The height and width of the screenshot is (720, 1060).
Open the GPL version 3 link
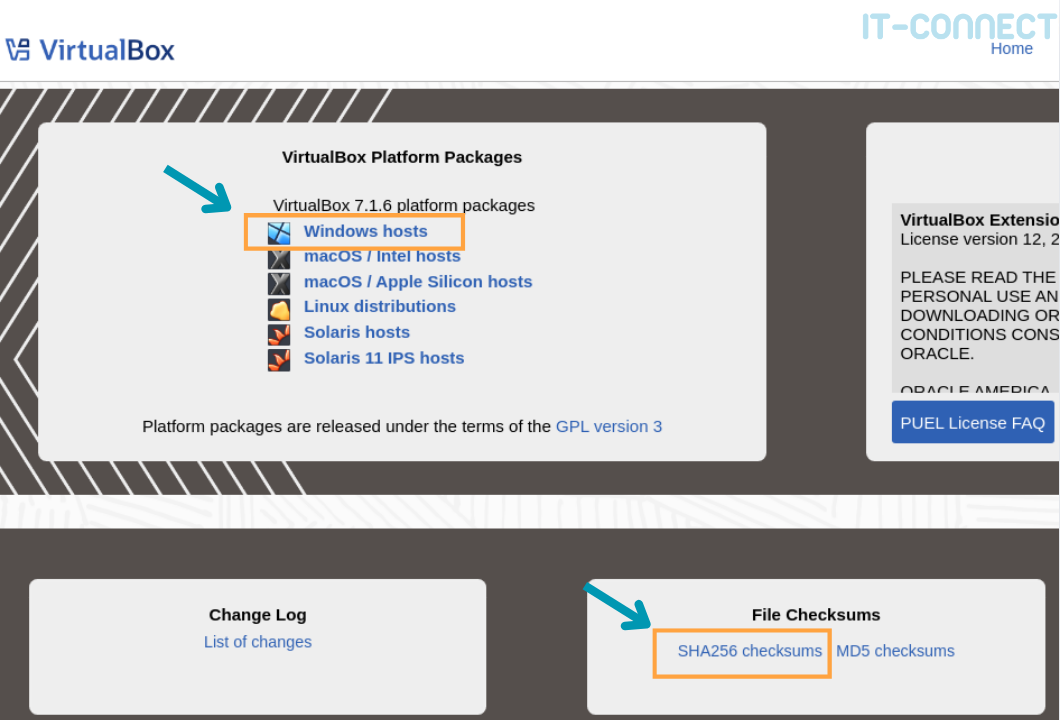coord(608,427)
